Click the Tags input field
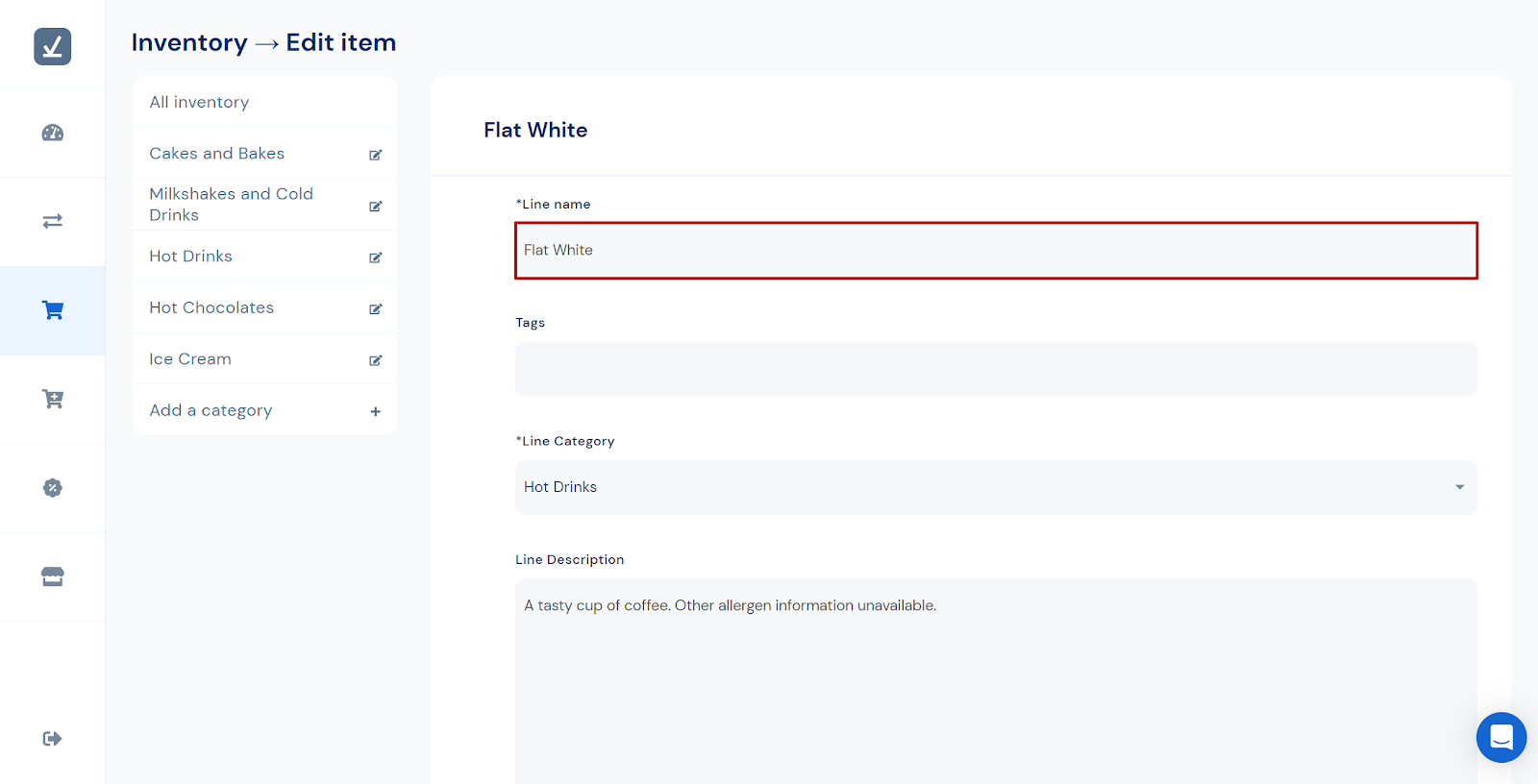This screenshot has width=1538, height=784. point(996,369)
